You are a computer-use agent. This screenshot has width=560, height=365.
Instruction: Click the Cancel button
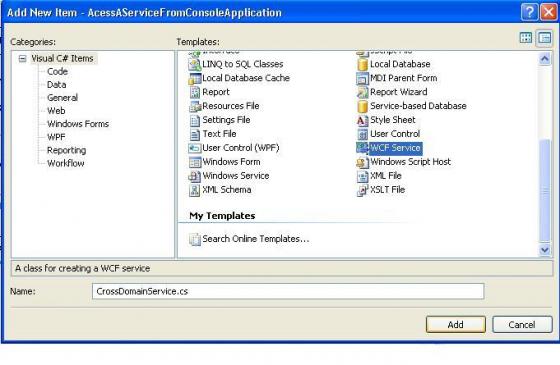click(x=522, y=325)
